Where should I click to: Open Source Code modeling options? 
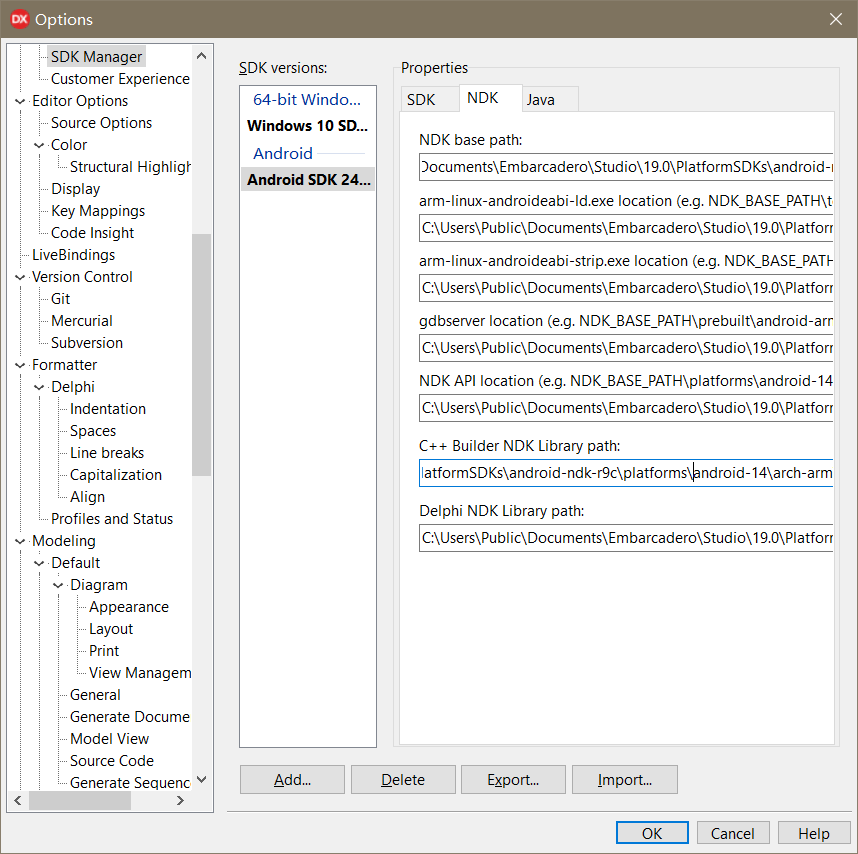[112, 760]
